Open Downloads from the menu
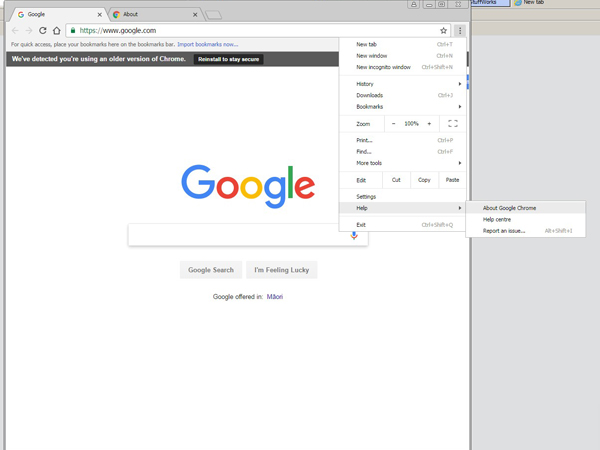The height and width of the screenshot is (450, 600). tap(402, 95)
